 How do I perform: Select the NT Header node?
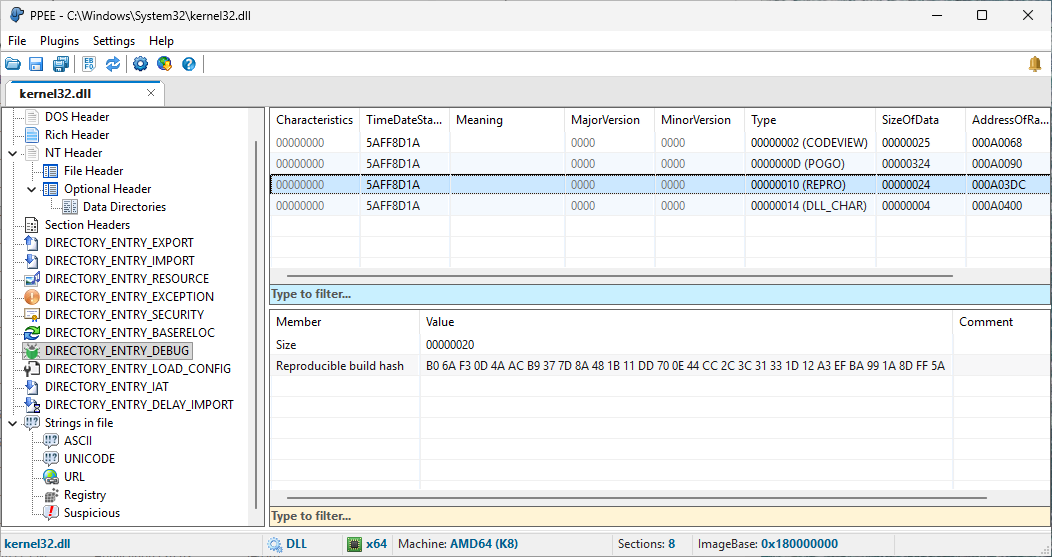tap(73, 153)
